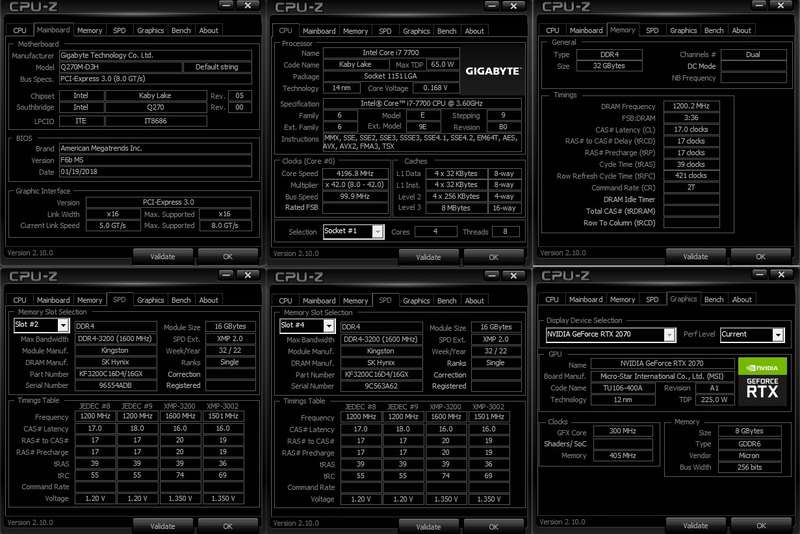Click the GeForce RTX badge
The image size is (800, 534).
(x=762, y=389)
